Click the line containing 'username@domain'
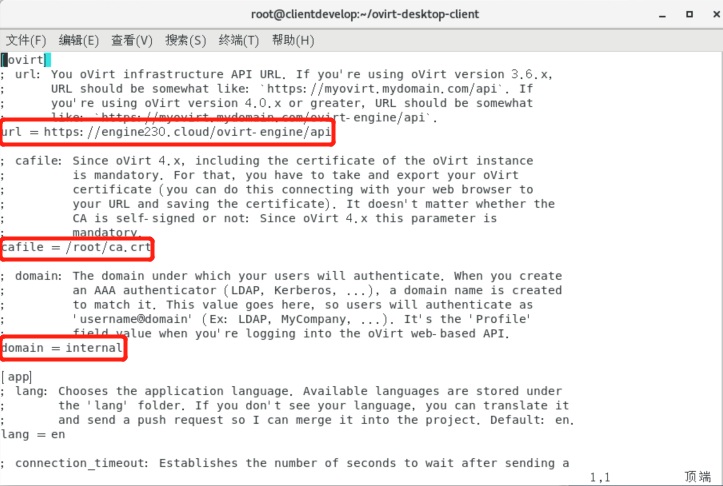 [x=302, y=319]
